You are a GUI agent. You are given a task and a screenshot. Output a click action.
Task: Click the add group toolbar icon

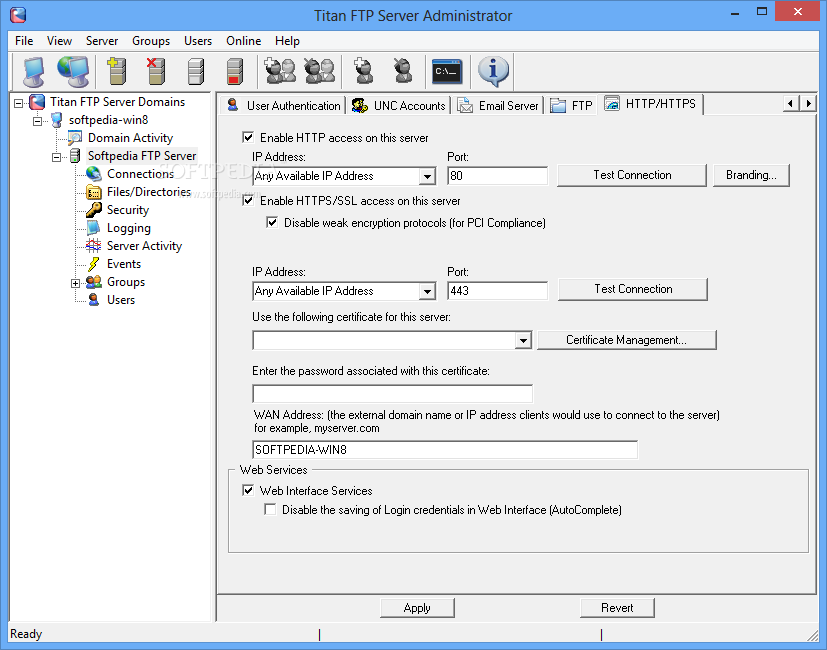pyautogui.click(x=280, y=71)
